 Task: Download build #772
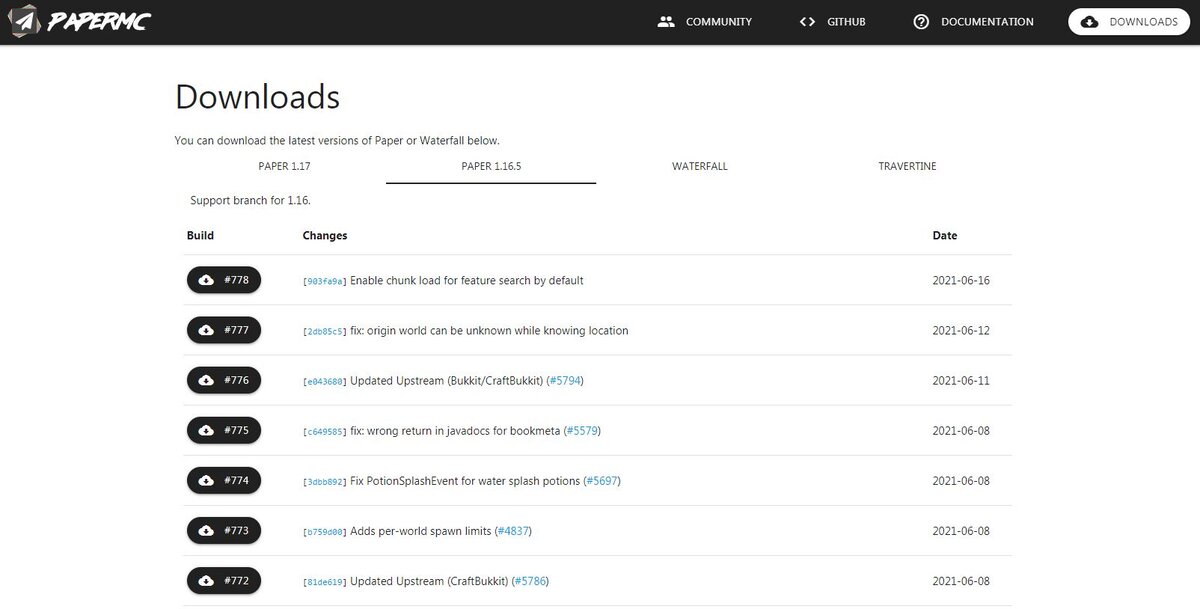coord(224,580)
